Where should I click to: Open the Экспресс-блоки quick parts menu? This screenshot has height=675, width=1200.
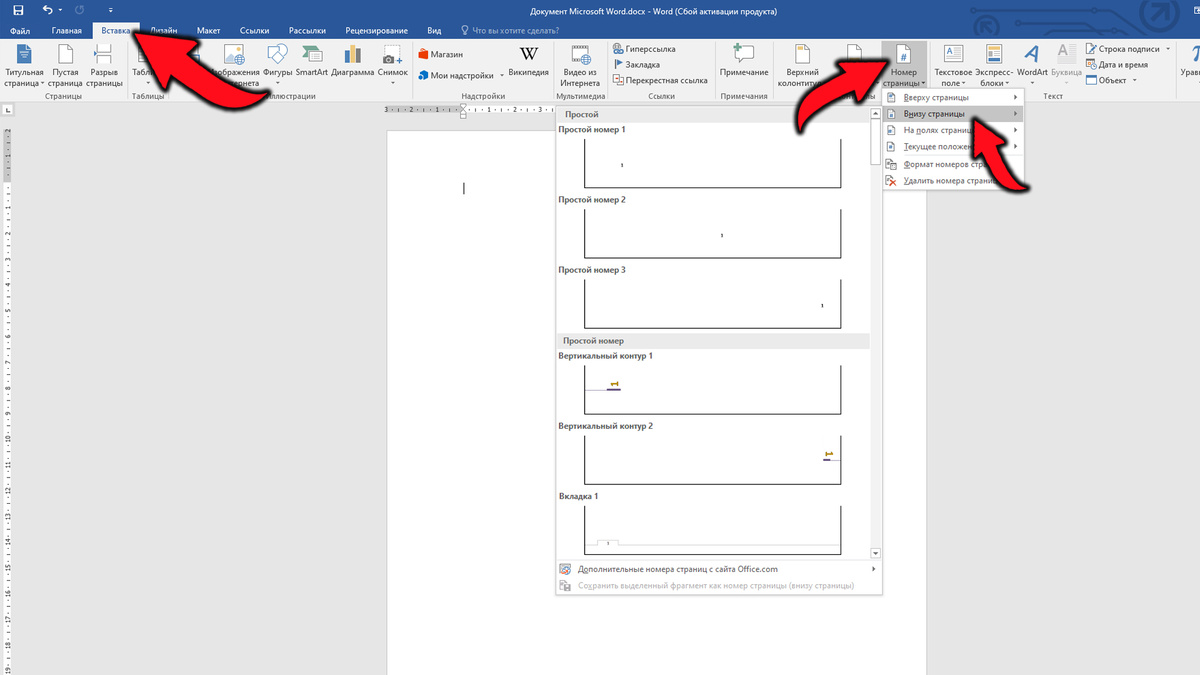[x=994, y=65]
